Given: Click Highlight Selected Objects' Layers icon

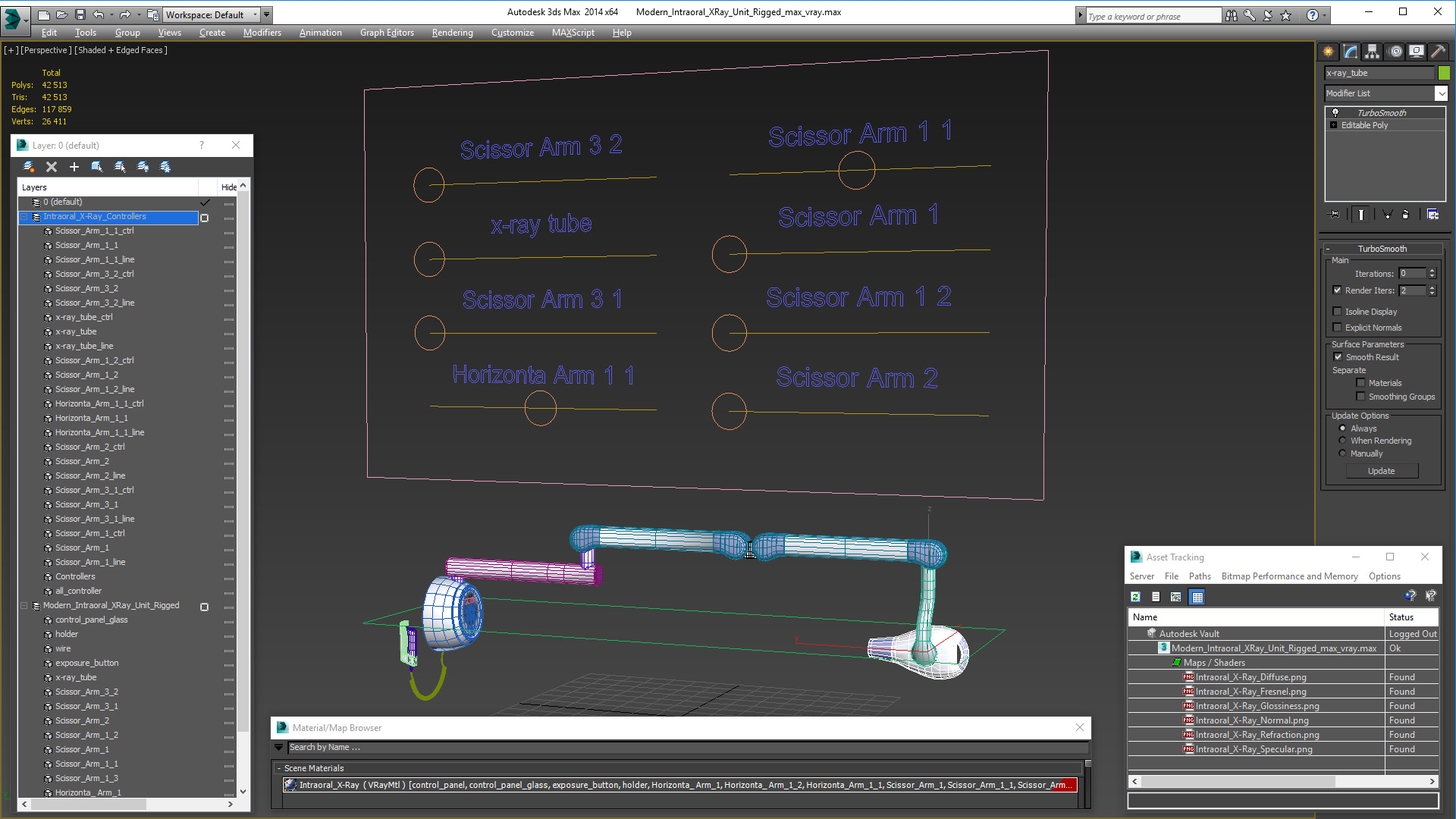Looking at the screenshot, I should [x=120, y=167].
